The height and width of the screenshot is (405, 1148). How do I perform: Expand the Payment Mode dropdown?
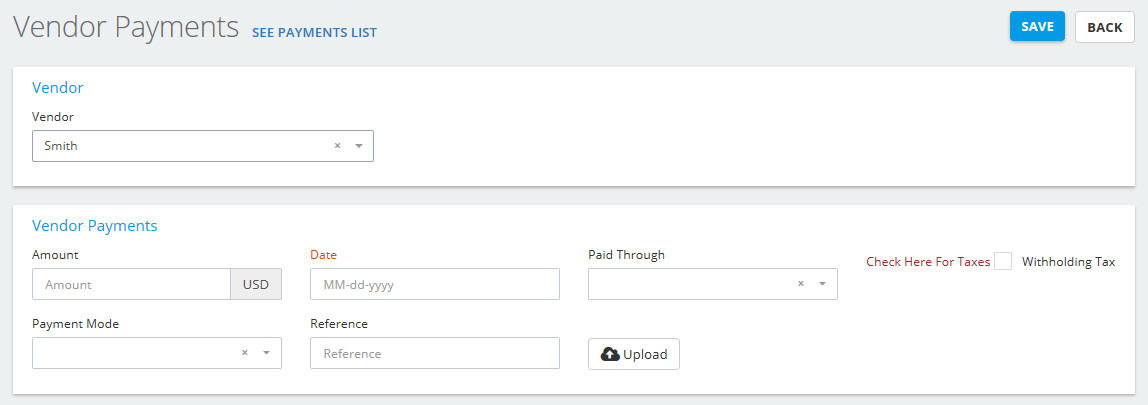(x=266, y=353)
